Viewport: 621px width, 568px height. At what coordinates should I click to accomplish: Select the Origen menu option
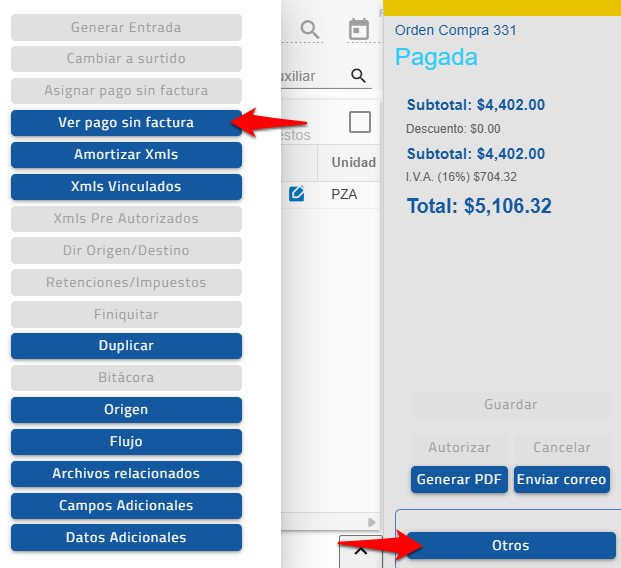tap(126, 410)
